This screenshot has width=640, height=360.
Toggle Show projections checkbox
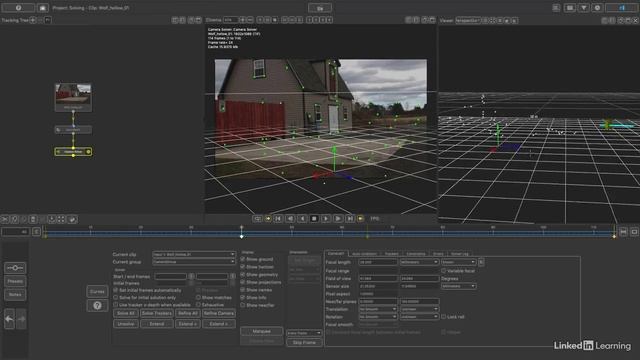pos(242,282)
